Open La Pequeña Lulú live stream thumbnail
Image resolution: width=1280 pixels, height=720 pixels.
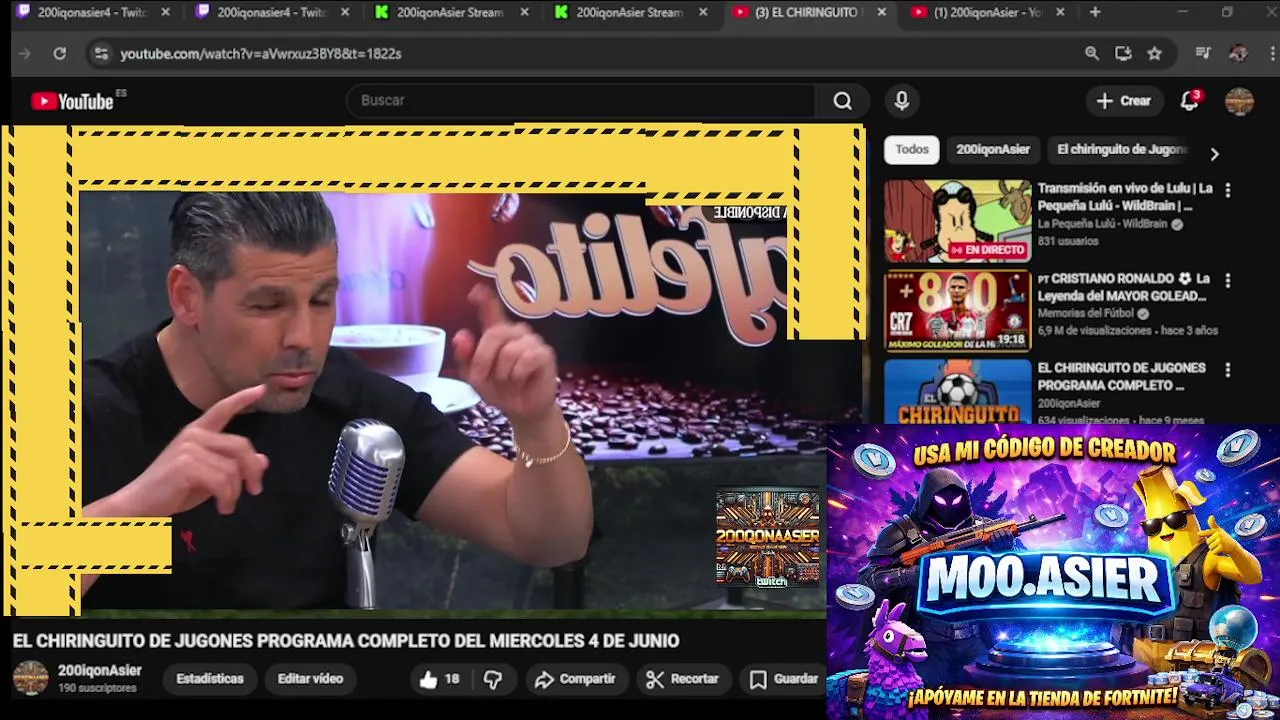957,221
